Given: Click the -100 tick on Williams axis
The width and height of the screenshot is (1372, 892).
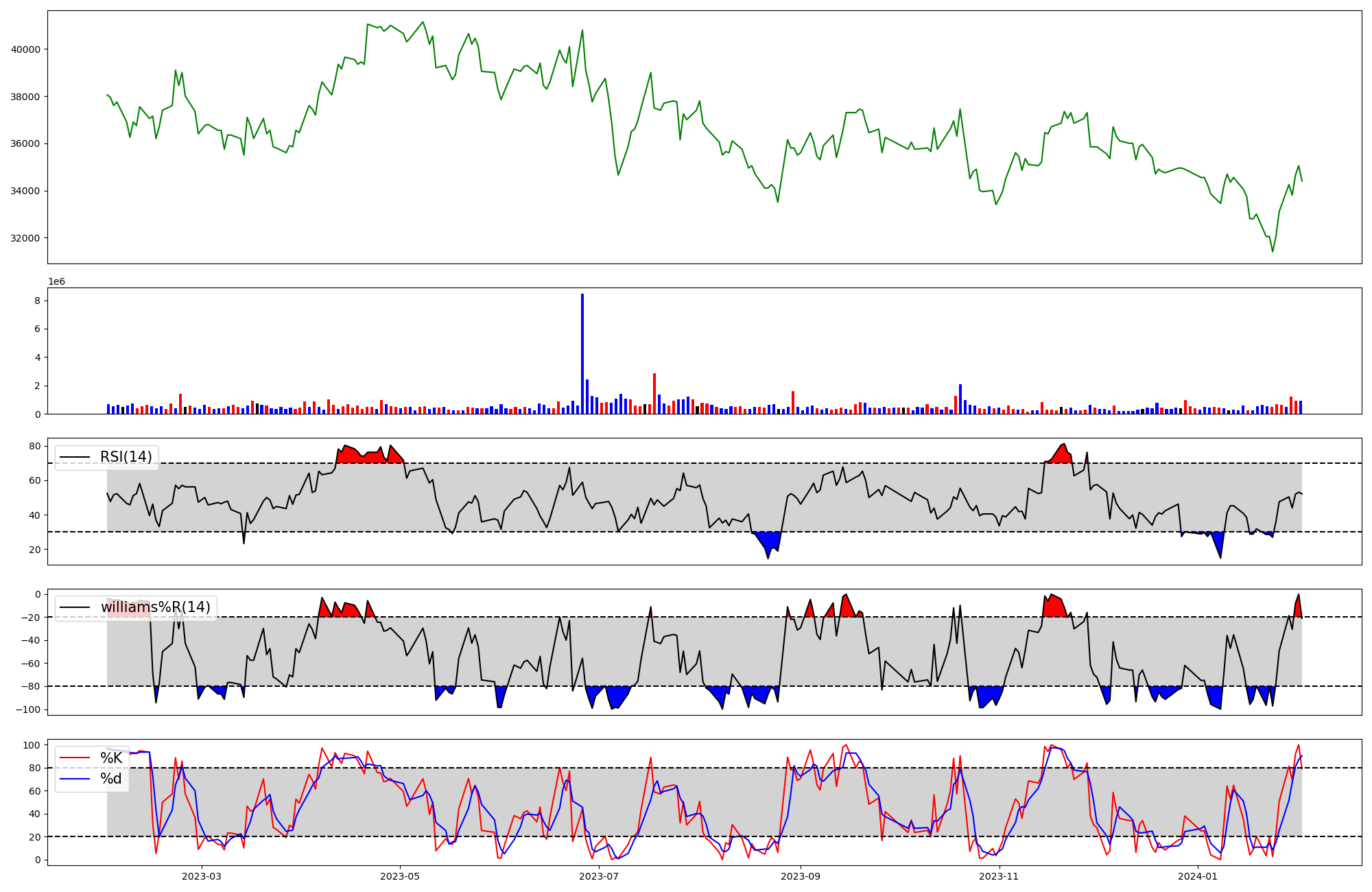Looking at the screenshot, I should (28, 709).
